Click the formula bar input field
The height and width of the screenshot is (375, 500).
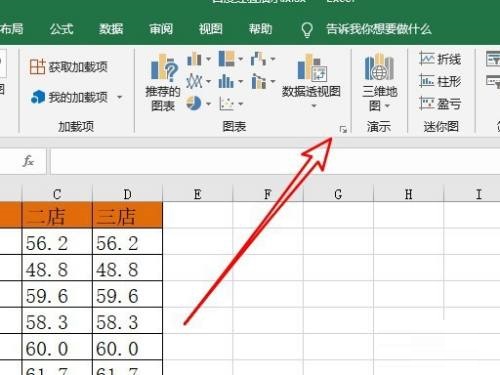coord(275,161)
